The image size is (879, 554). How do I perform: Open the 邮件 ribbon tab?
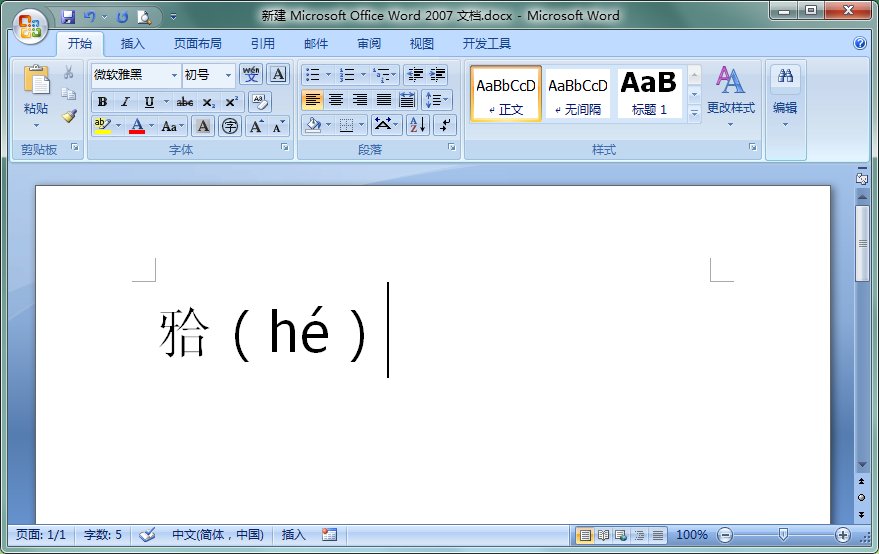tap(316, 44)
